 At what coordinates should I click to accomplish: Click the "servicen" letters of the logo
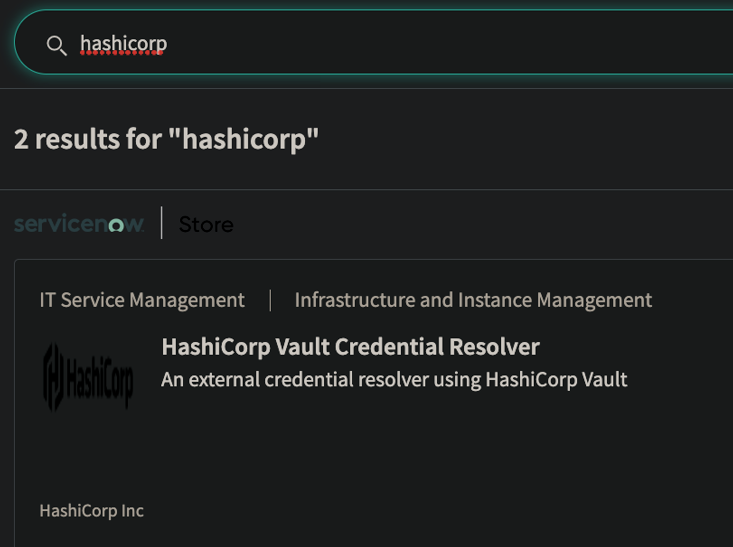58,224
